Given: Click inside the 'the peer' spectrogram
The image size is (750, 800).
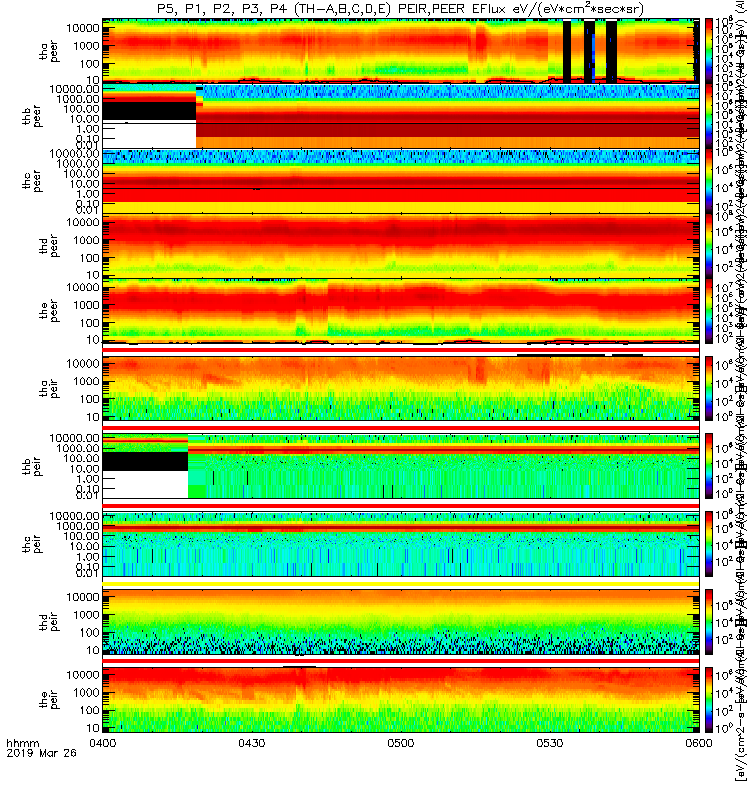Looking at the screenshot, I should 401,311.
